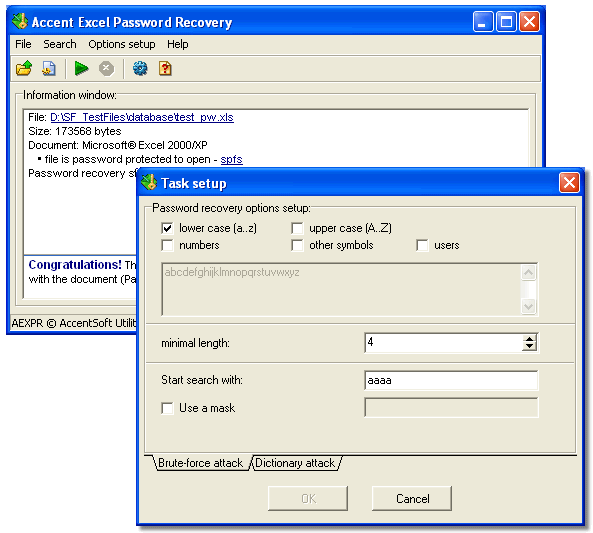Screen dimensions: 593x533
Task: Open the Help menu
Action: tap(178, 44)
